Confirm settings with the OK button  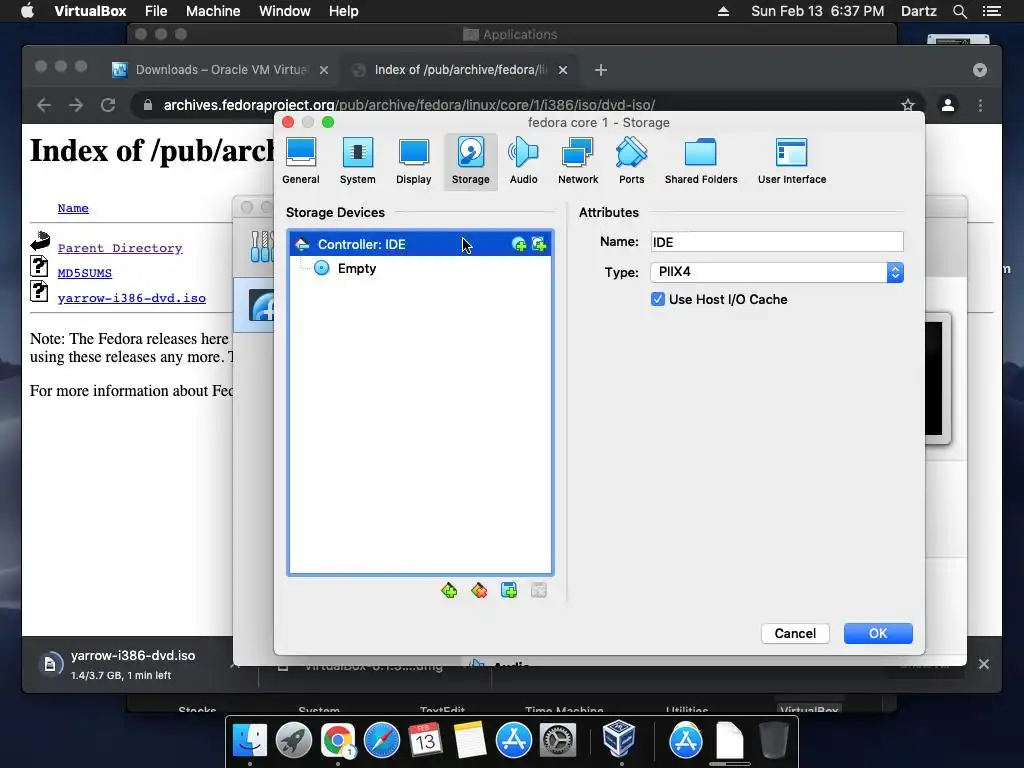(x=878, y=633)
